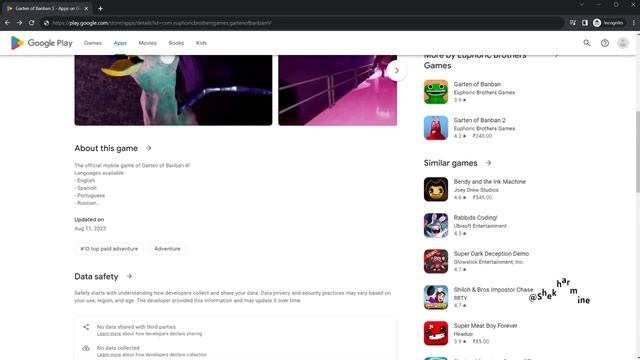Image resolution: width=640 pixels, height=360 pixels.
Task: Click the page vertical scrollbar
Action: click(x=638, y=151)
